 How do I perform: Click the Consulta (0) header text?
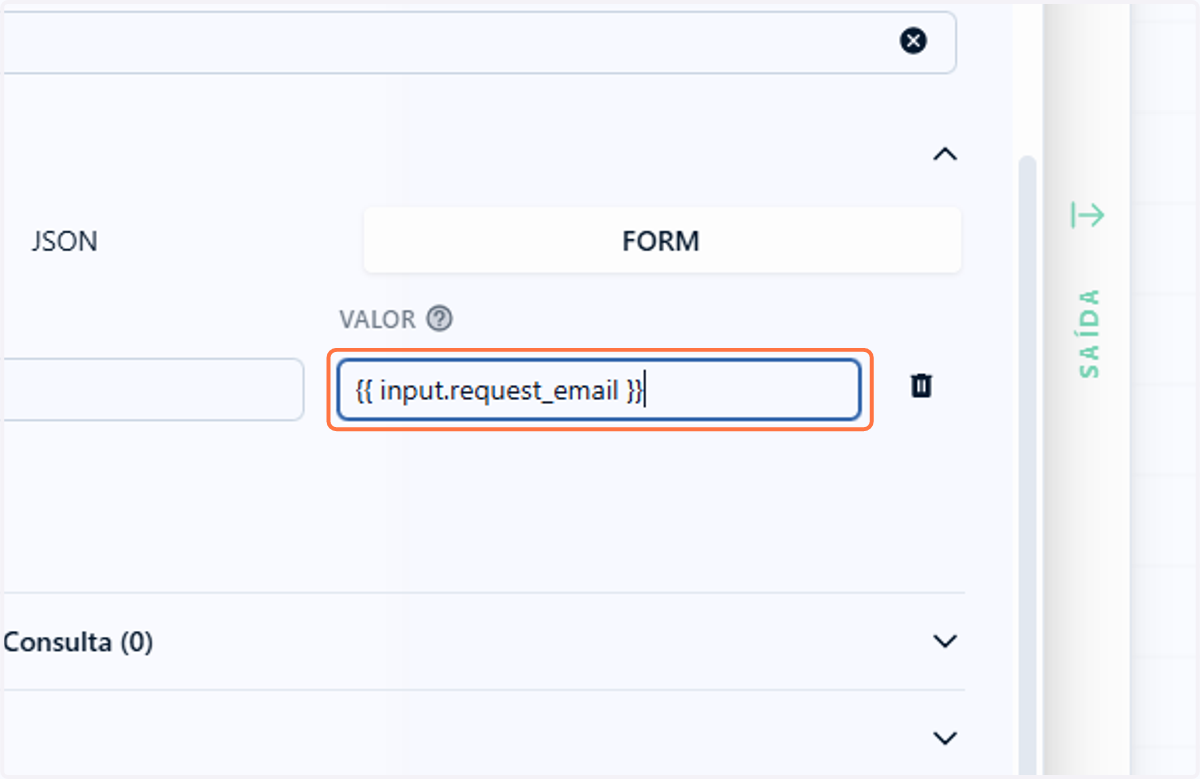click(x=78, y=642)
